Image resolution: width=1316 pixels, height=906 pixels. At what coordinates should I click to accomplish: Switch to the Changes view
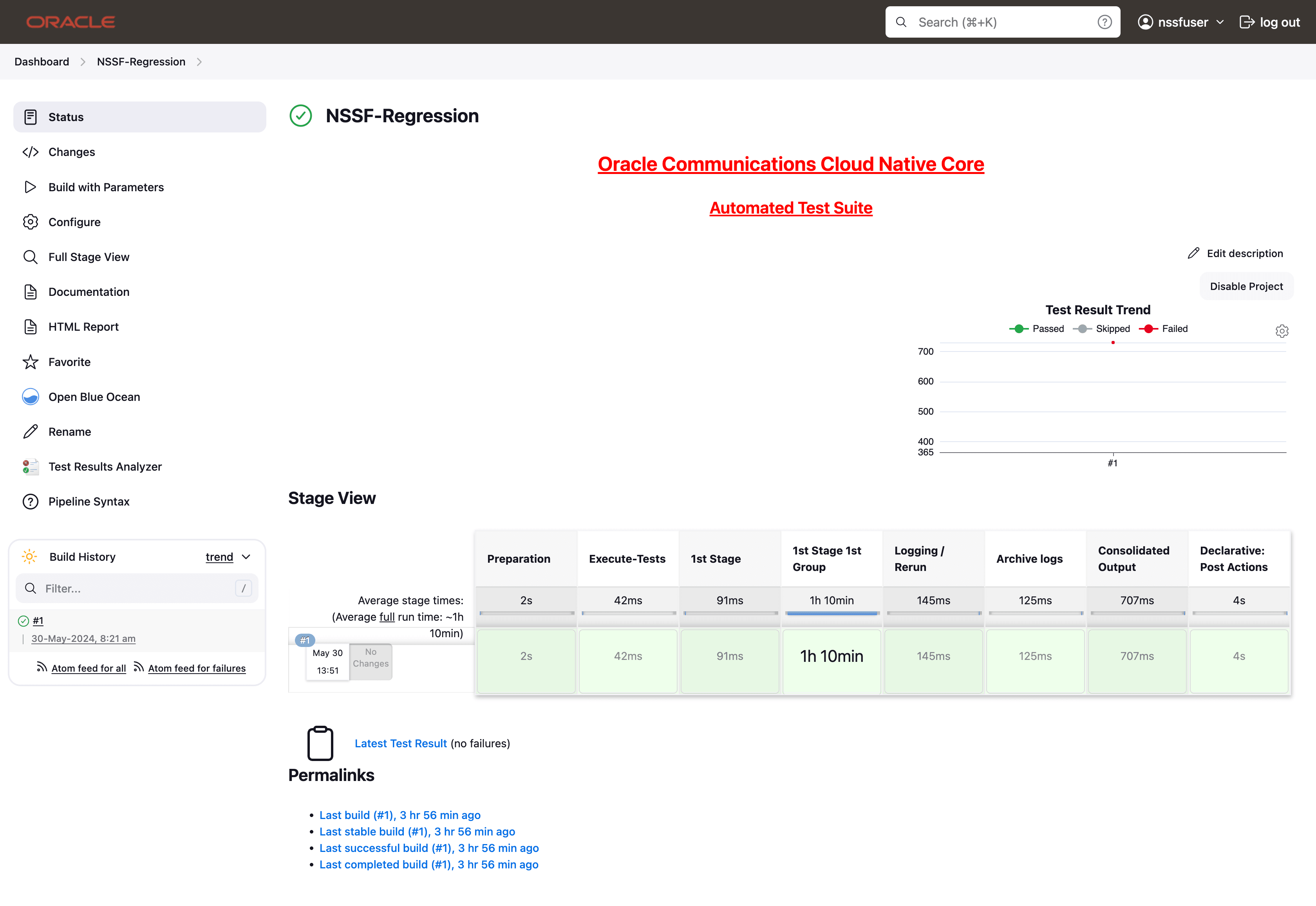71,152
